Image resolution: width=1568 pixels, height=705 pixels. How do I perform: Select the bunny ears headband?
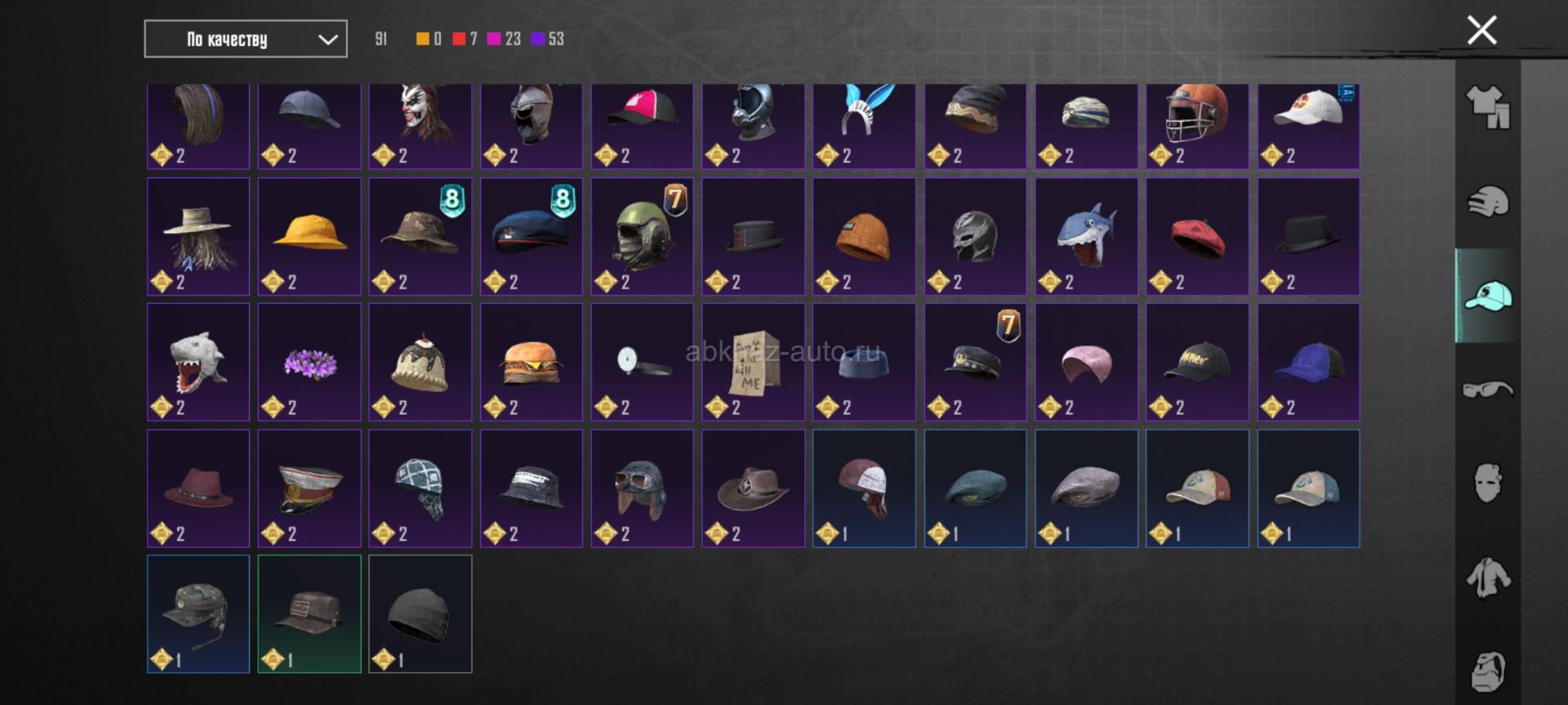point(864,126)
